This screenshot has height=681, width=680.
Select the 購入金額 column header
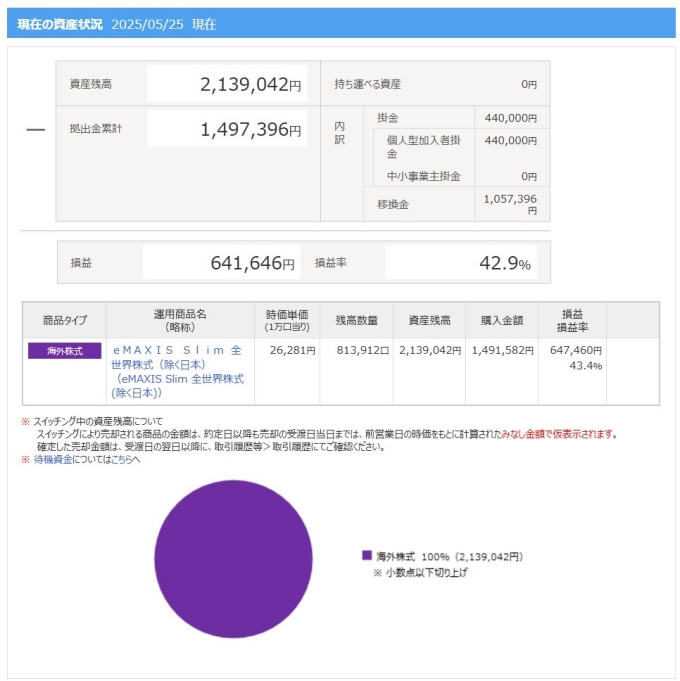(x=501, y=320)
